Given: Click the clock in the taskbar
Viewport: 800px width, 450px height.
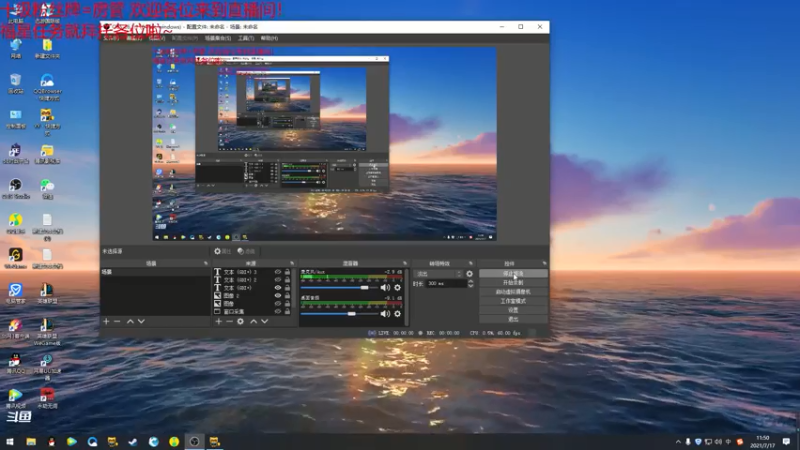Looking at the screenshot, I should coord(763,442).
